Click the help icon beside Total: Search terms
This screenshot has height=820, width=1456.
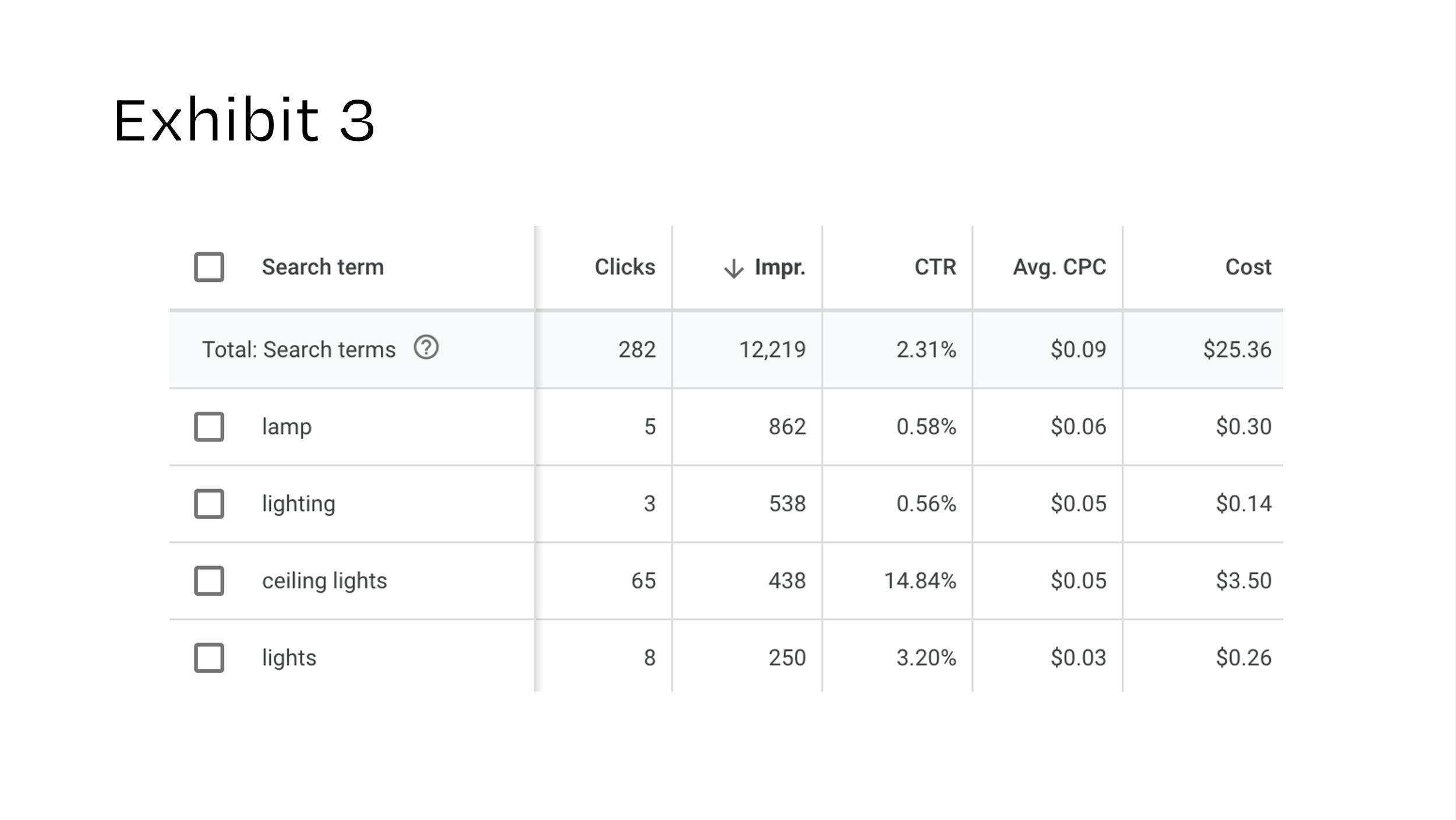(426, 348)
